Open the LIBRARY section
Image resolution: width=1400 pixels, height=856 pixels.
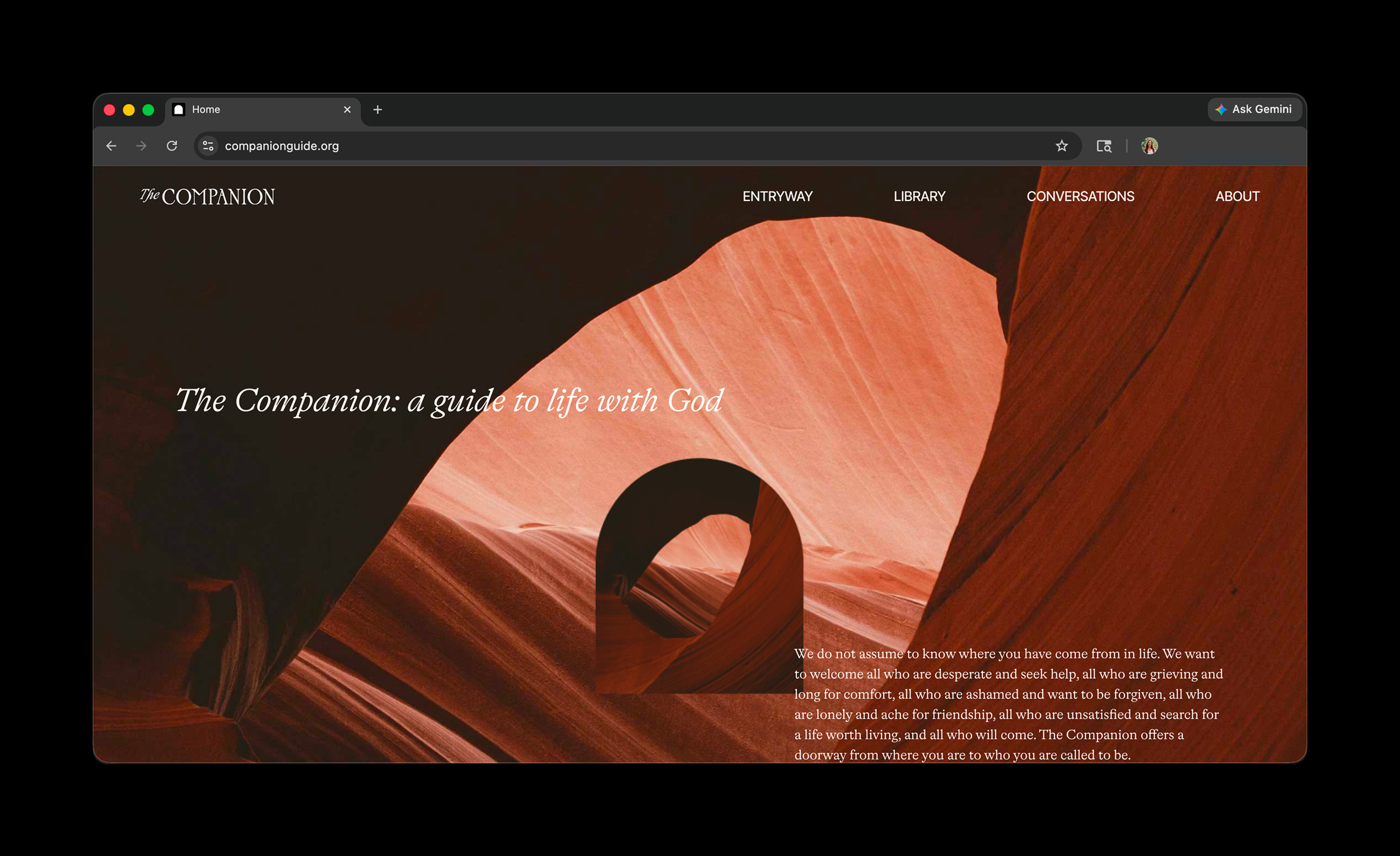919,196
